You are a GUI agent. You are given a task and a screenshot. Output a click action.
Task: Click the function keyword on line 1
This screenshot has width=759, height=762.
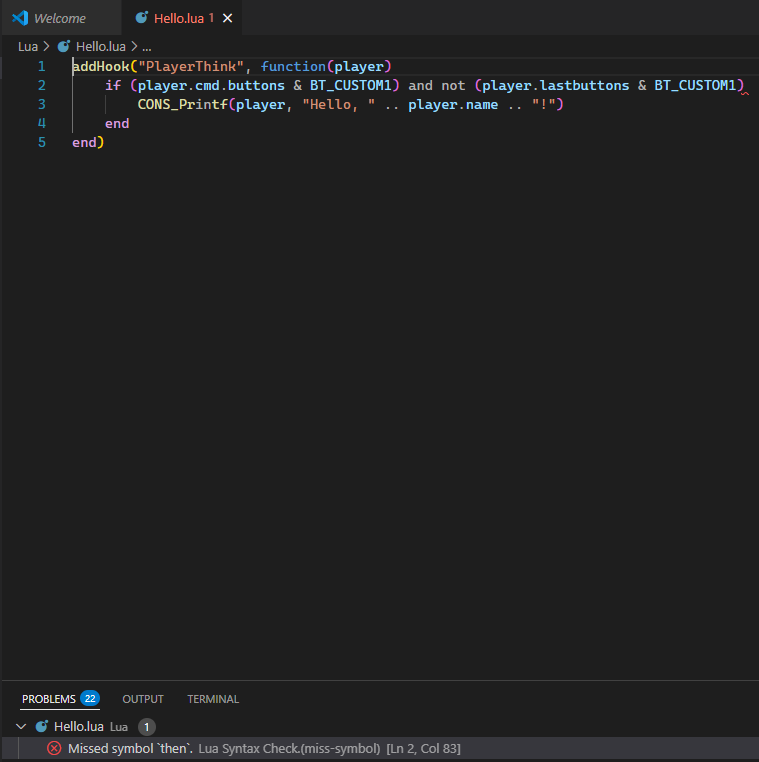(x=293, y=66)
